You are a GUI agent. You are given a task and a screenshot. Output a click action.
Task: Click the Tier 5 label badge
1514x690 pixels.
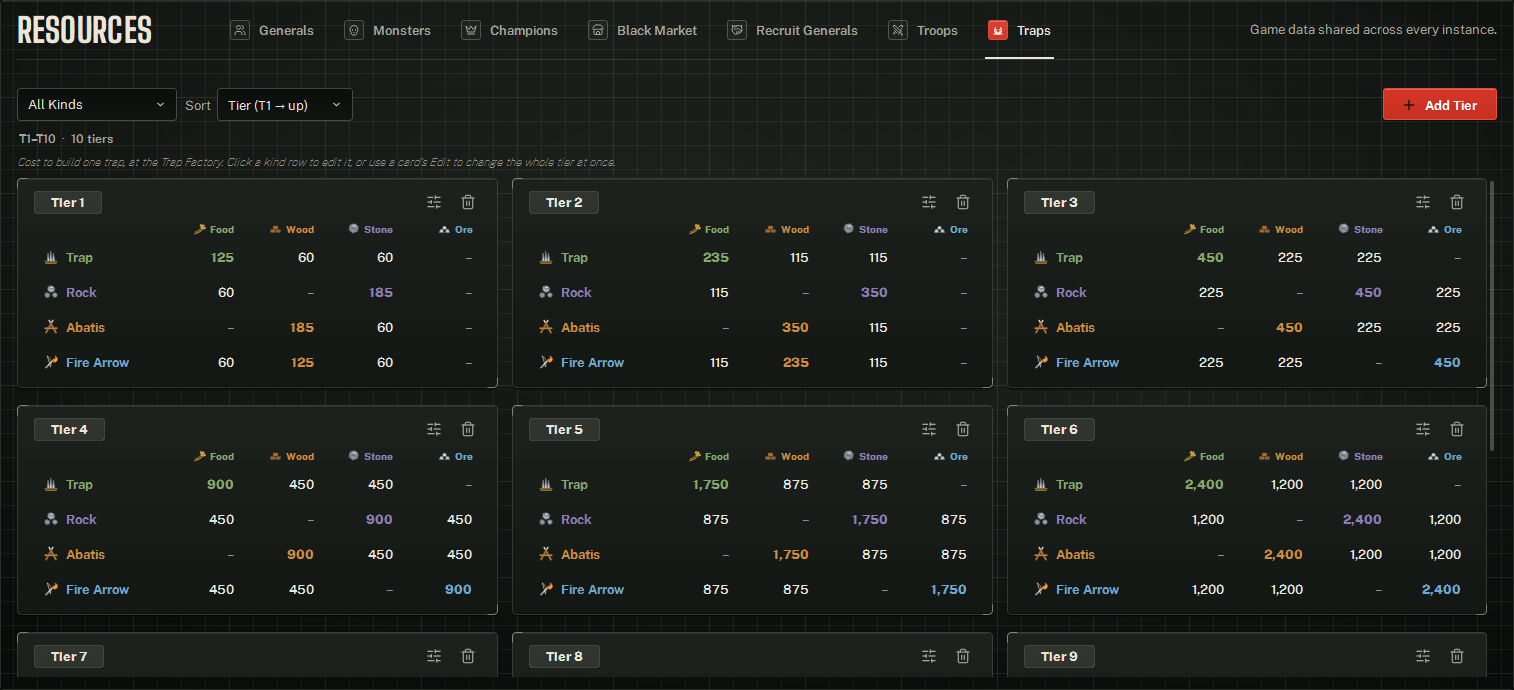click(x=564, y=430)
